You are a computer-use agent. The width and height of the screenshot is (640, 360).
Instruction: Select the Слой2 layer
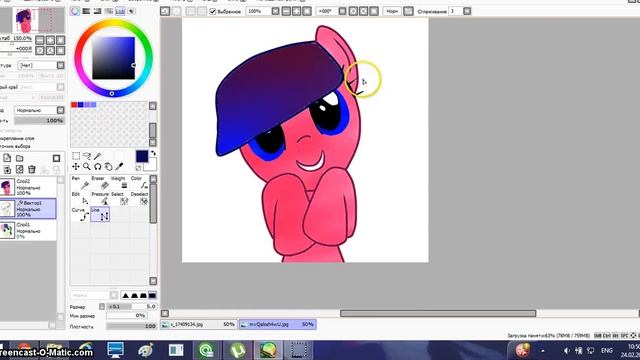click(28, 187)
